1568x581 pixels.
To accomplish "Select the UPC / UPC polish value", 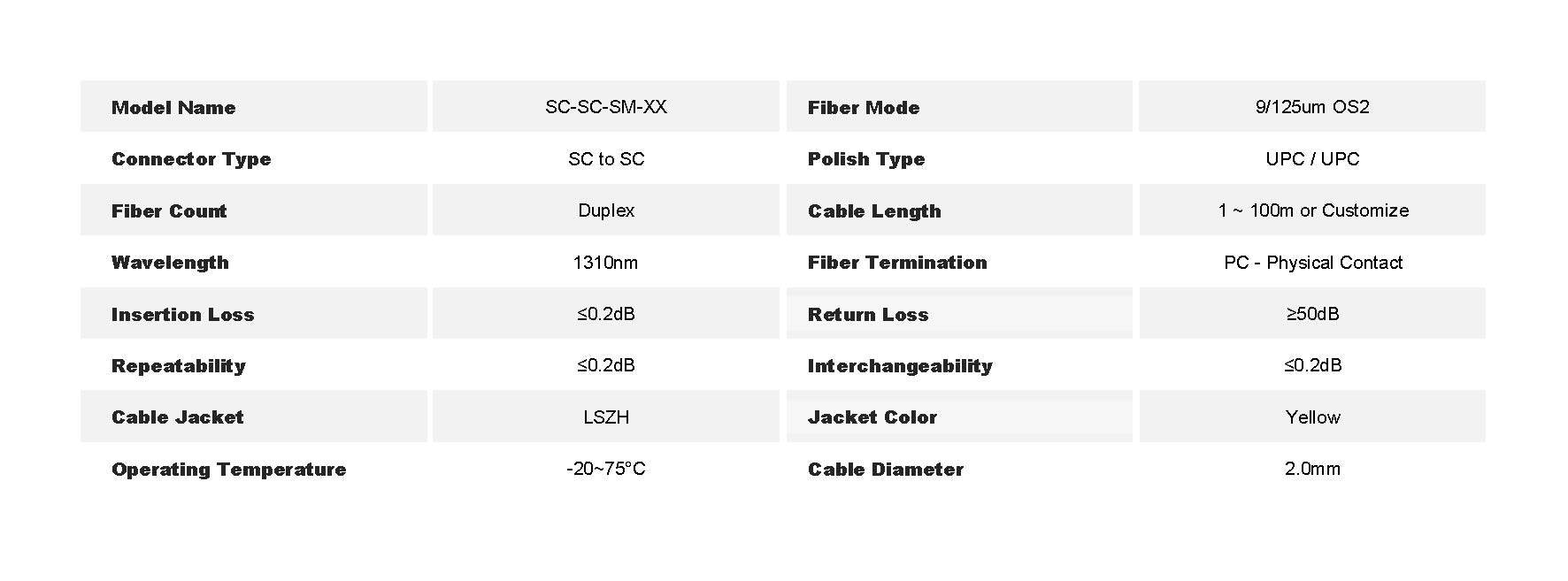I will (x=1312, y=159).
